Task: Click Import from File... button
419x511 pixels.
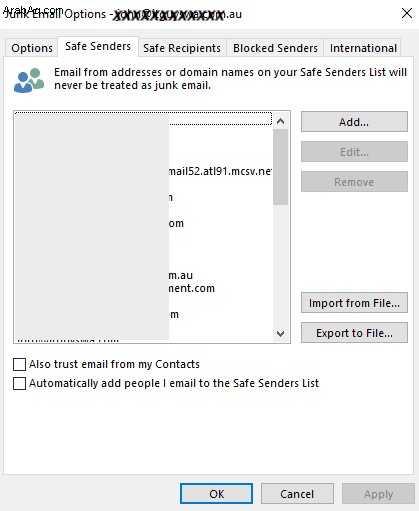Action: point(354,303)
